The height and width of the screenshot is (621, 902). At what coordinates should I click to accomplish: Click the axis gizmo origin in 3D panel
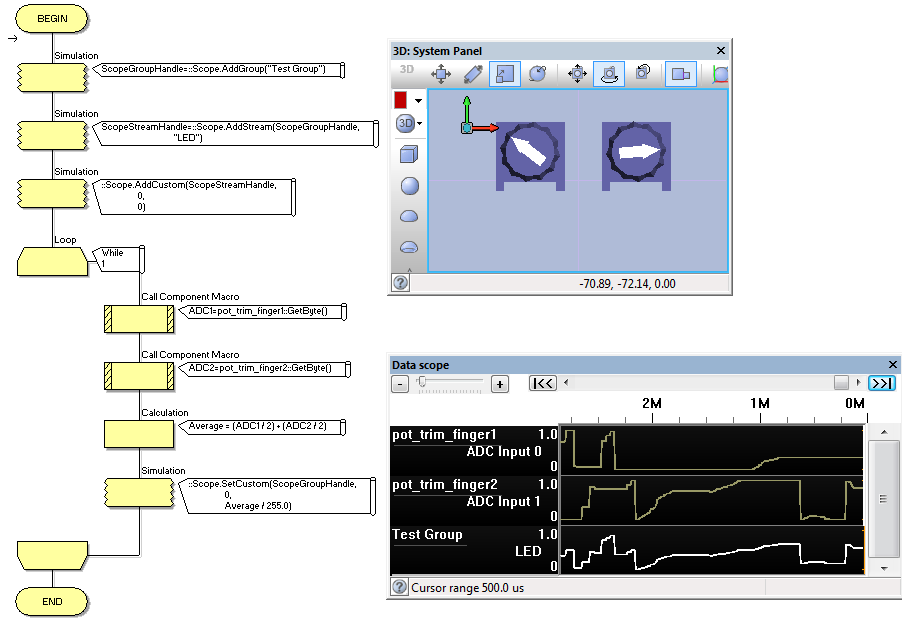pyautogui.click(x=467, y=128)
